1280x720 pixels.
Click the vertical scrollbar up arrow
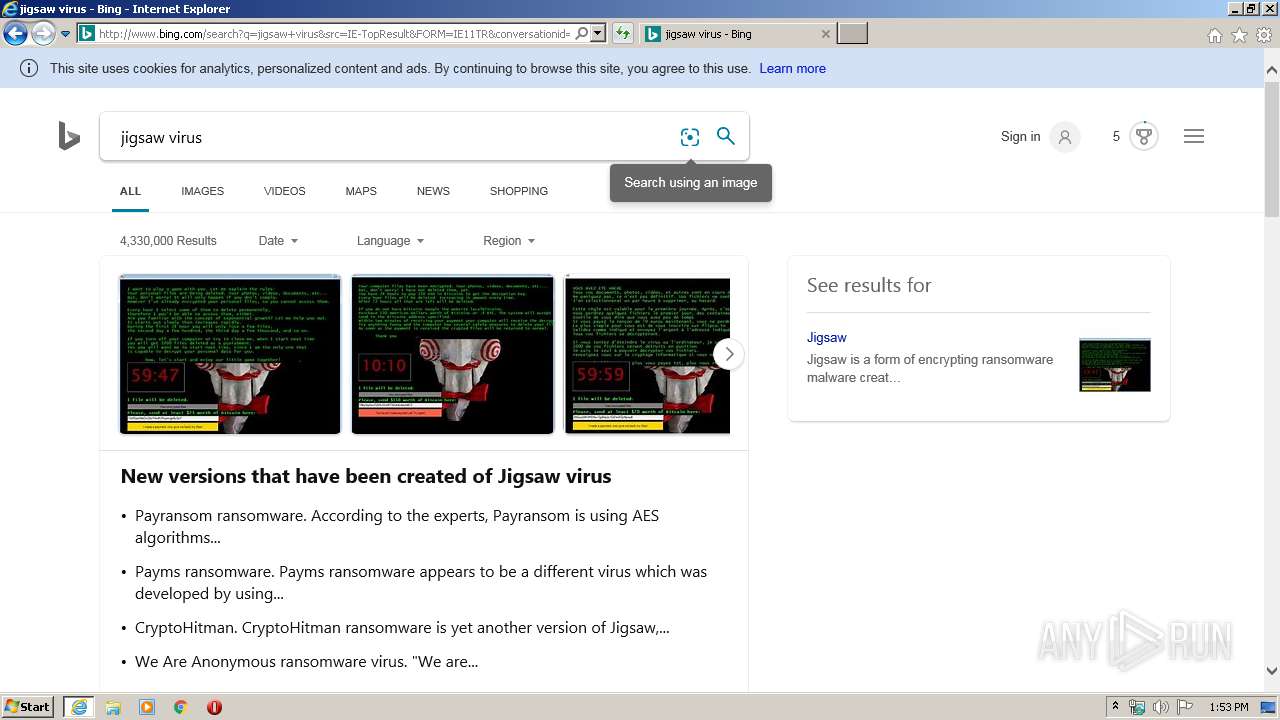(x=1272, y=70)
